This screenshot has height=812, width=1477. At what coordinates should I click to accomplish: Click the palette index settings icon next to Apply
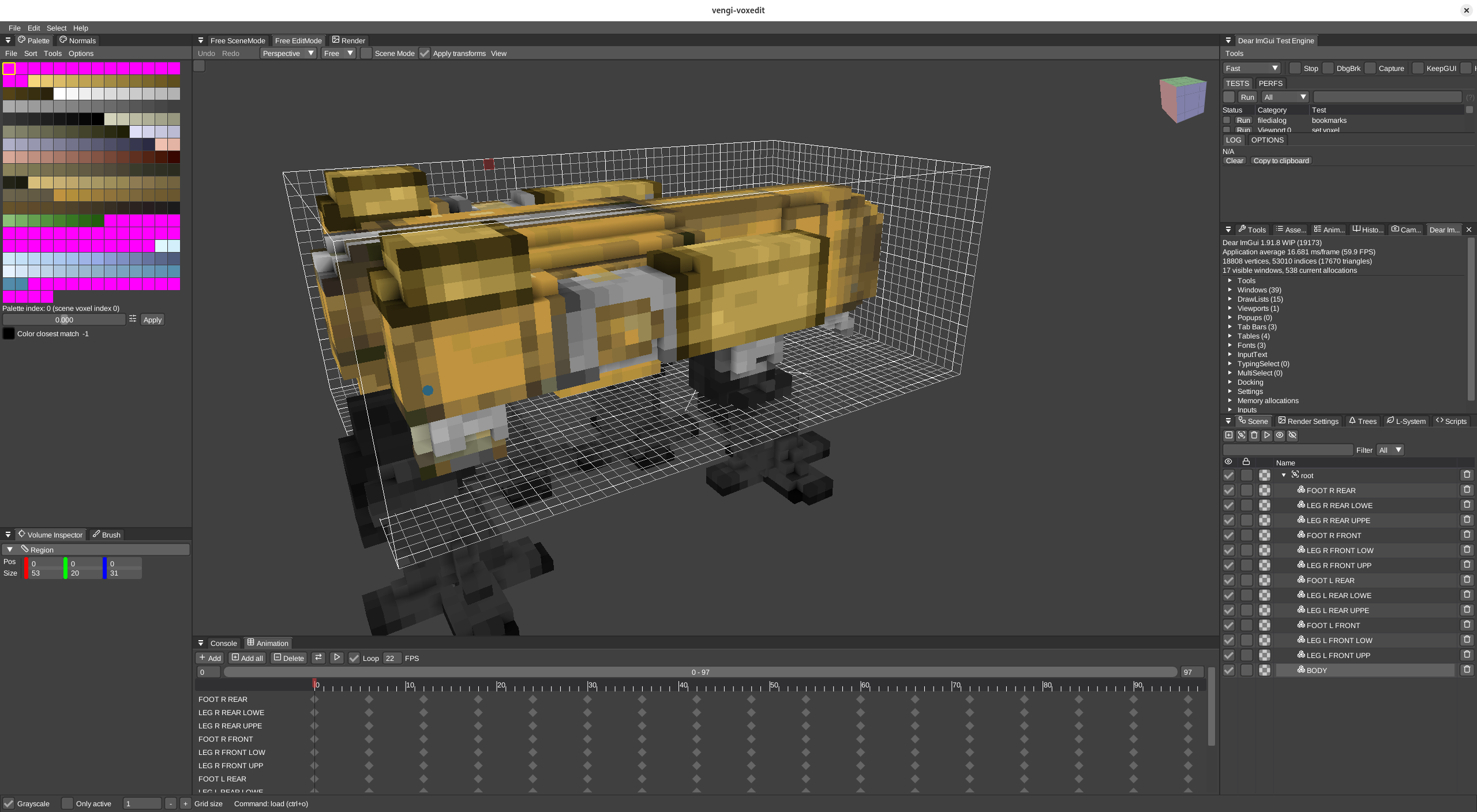click(x=133, y=319)
